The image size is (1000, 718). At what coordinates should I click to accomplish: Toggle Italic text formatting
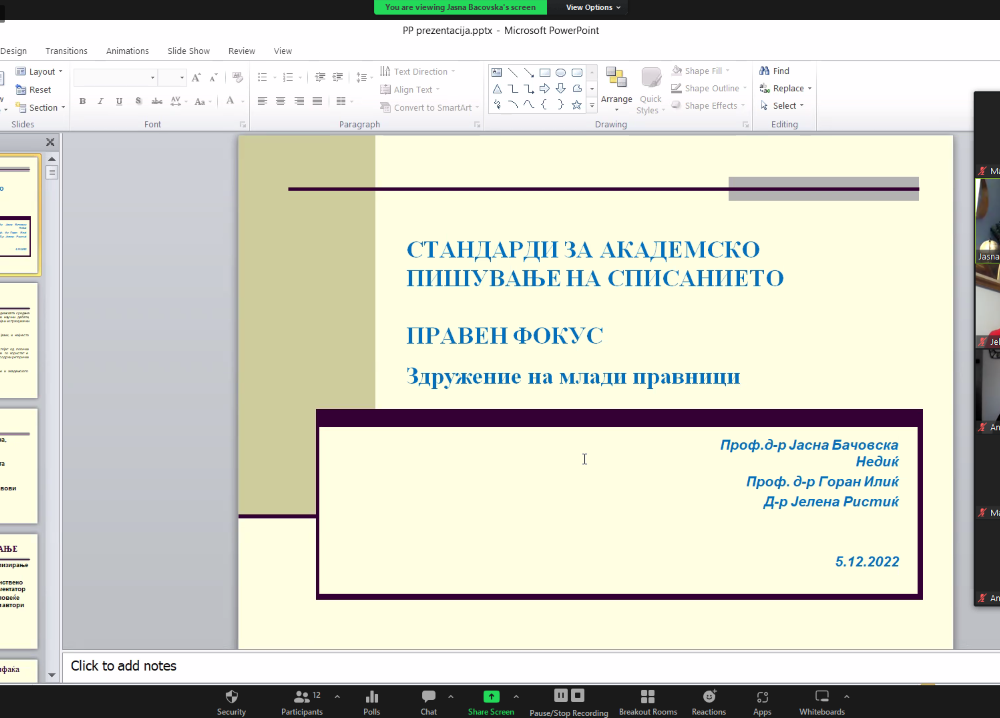click(101, 101)
